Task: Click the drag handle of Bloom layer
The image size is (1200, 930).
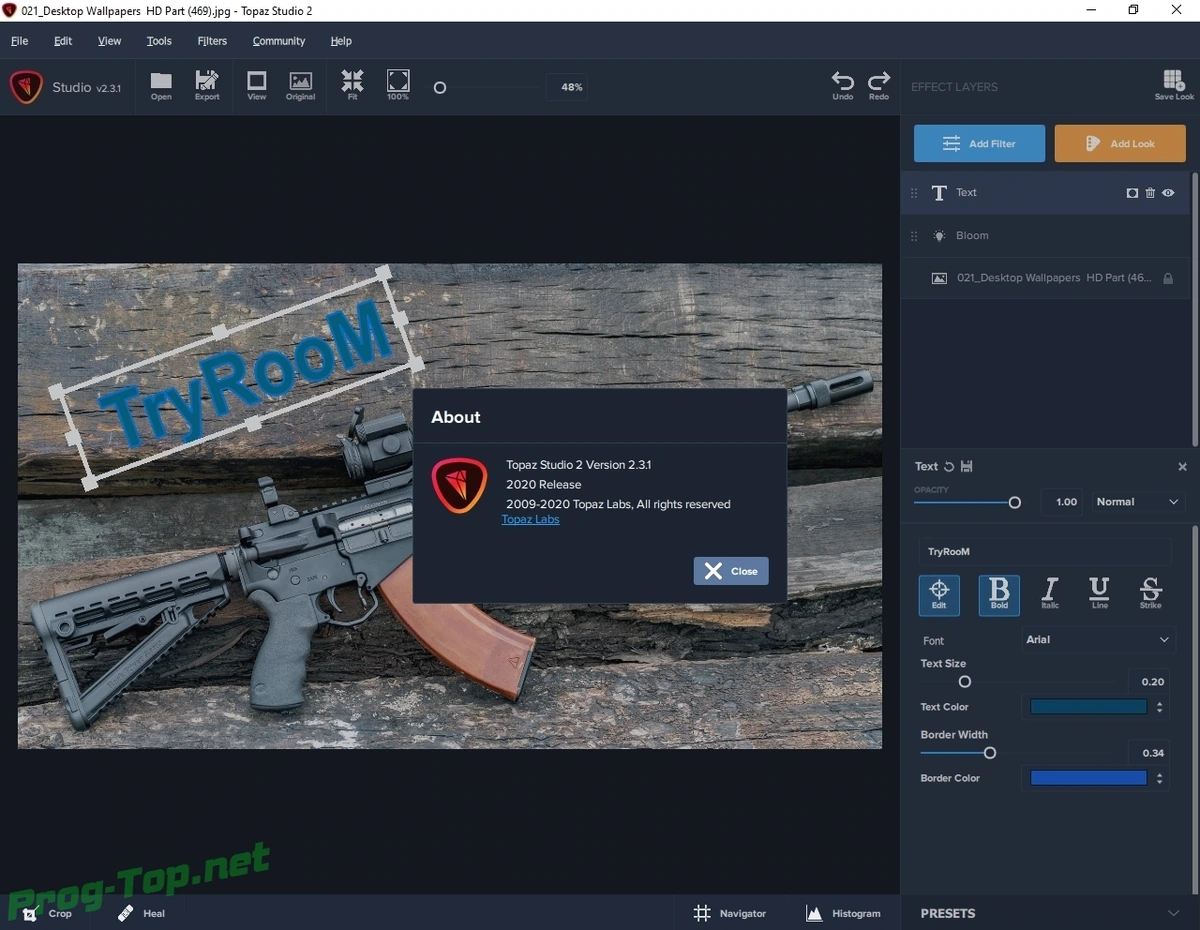Action: tap(913, 236)
